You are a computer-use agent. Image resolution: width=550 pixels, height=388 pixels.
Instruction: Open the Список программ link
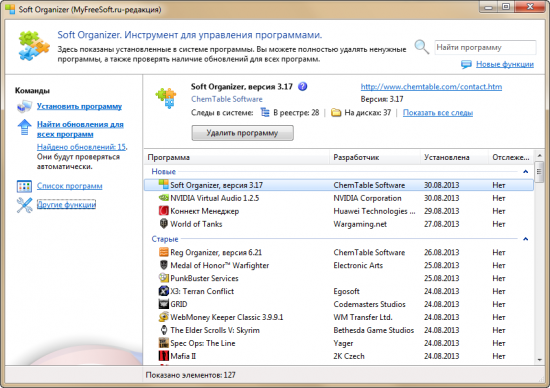pyautogui.click(x=69, y=186)
